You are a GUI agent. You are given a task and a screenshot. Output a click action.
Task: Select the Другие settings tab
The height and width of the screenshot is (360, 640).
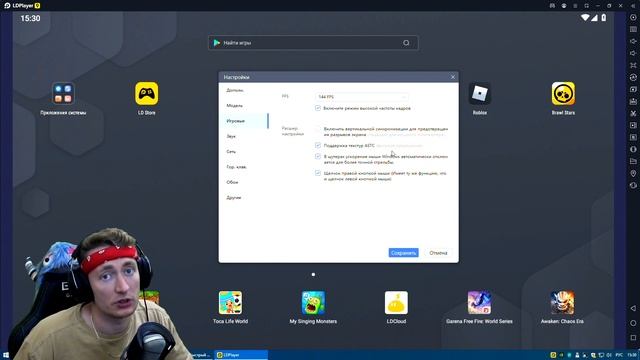tap(244, 198)
